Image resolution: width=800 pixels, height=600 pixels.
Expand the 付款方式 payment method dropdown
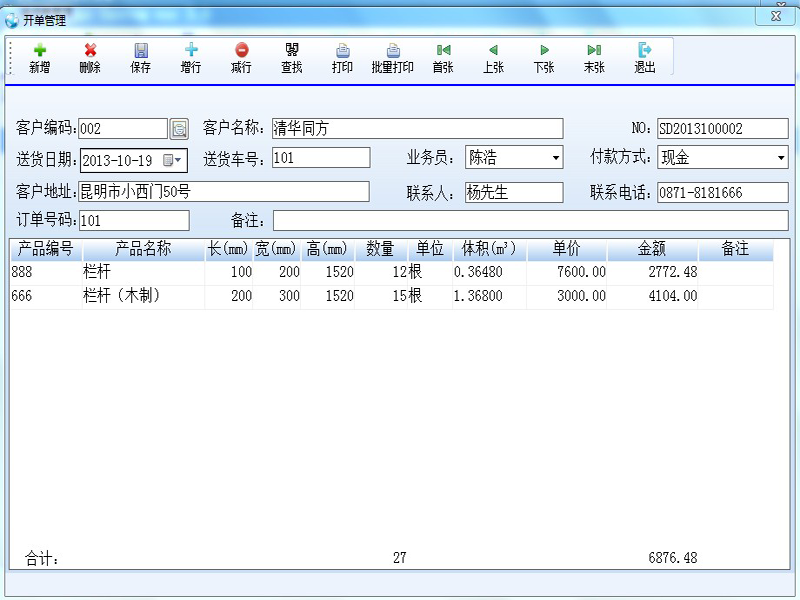[x=780, y=158]
